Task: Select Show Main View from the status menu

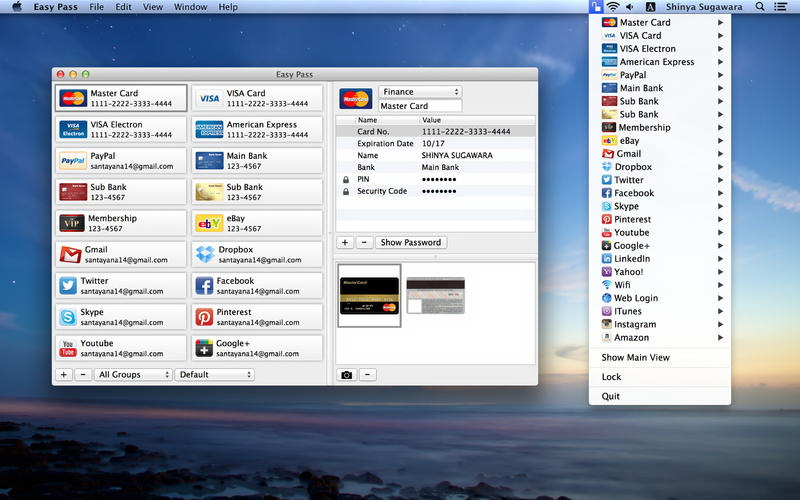Action: [636, 357]
